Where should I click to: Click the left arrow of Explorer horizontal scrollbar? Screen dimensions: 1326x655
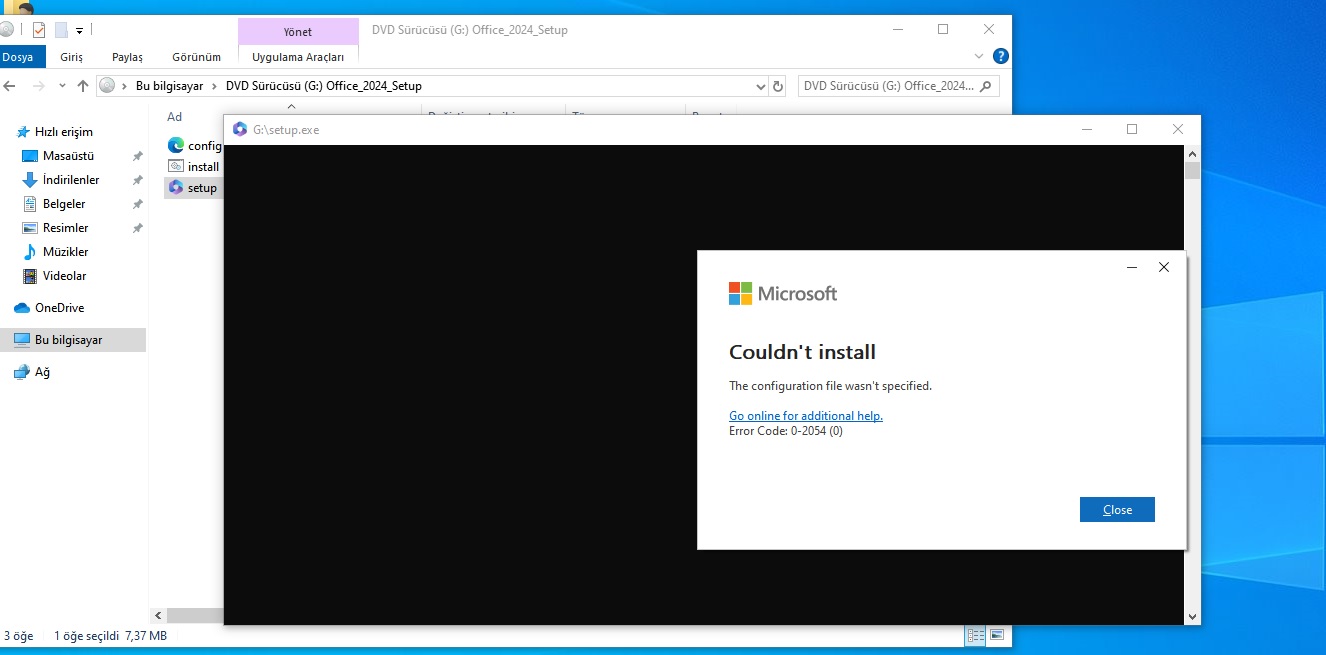157,615
